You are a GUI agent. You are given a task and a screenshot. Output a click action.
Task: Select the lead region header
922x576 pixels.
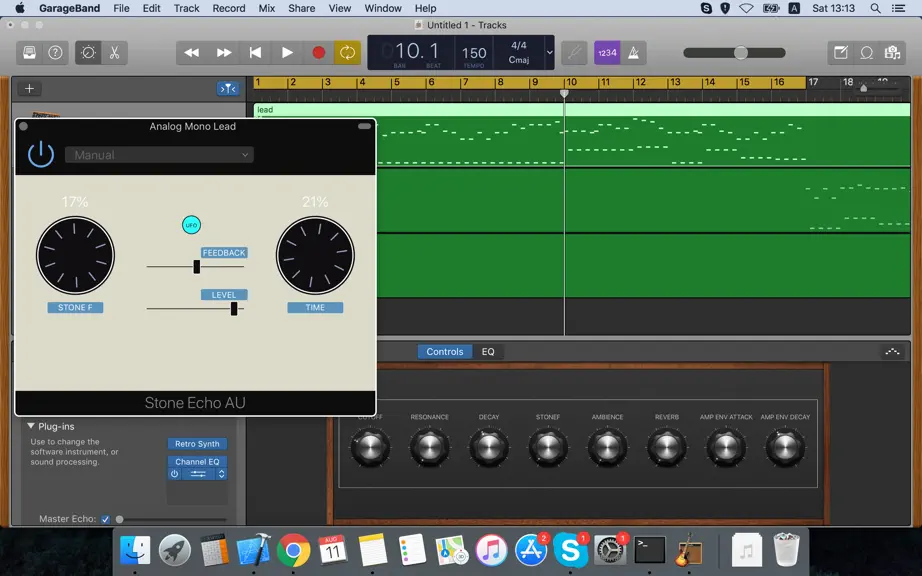[x=582, y=110]
